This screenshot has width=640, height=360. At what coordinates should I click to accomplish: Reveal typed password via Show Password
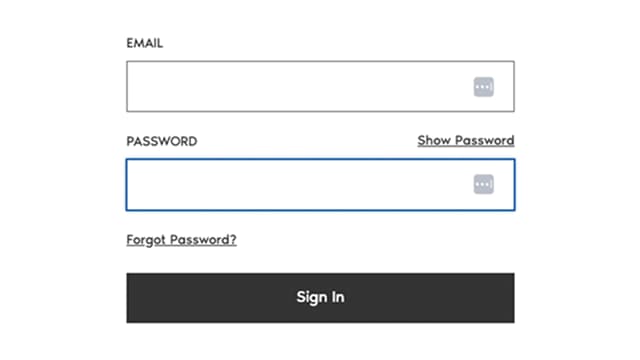click(x=466, y=140)
